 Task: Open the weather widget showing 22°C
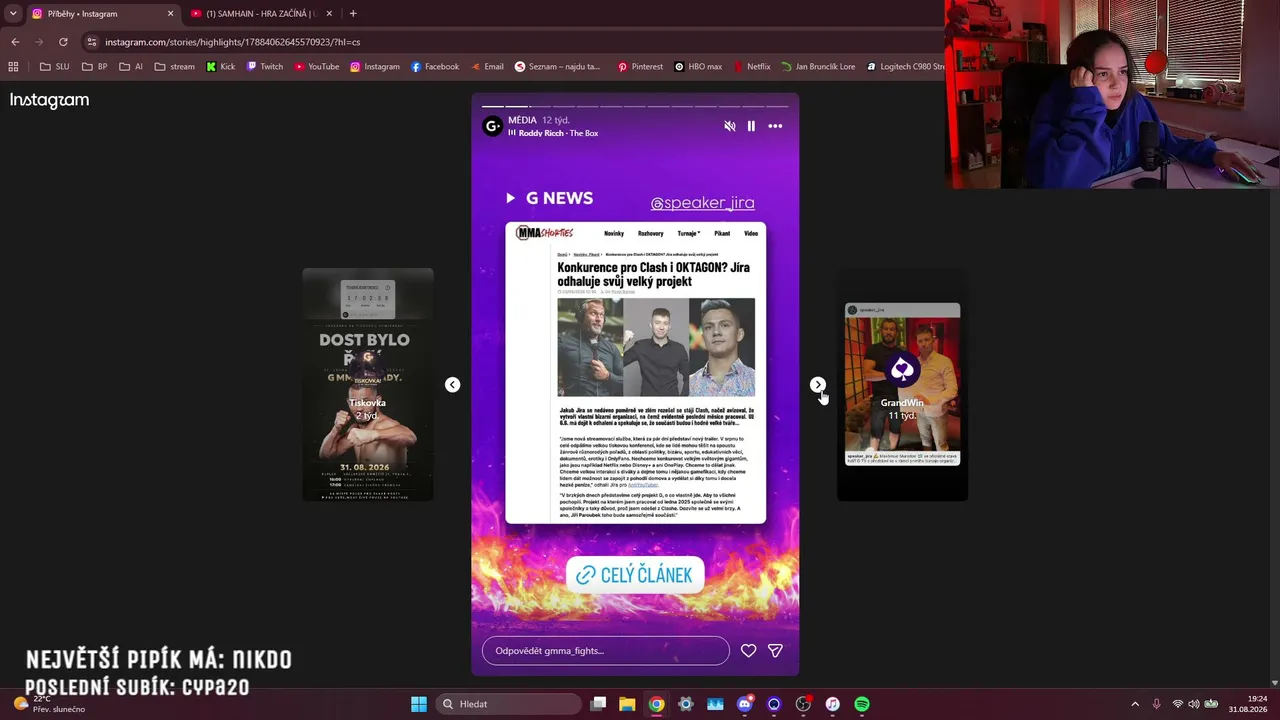coord(48,704)
